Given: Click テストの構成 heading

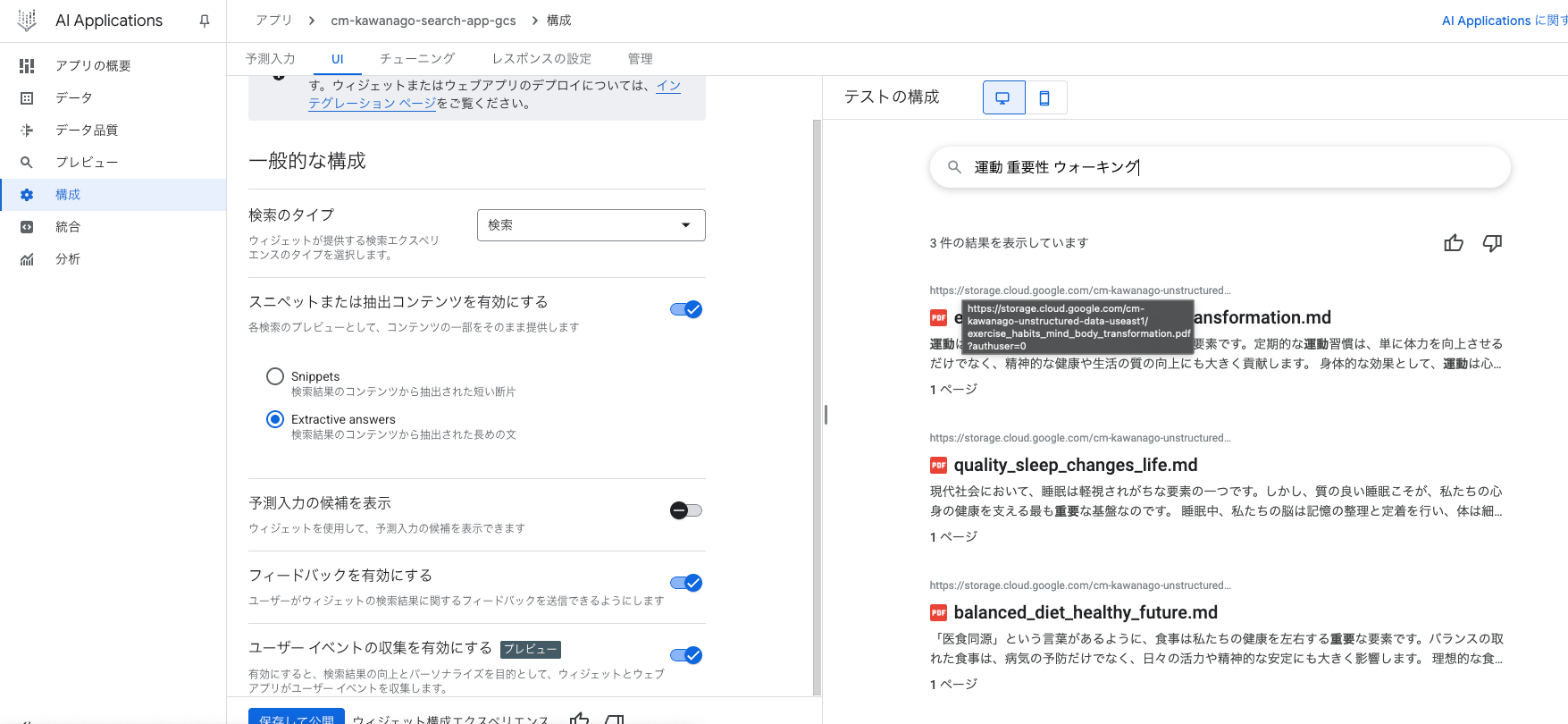Looking at the screenshot, I should (x=892, y=97).
